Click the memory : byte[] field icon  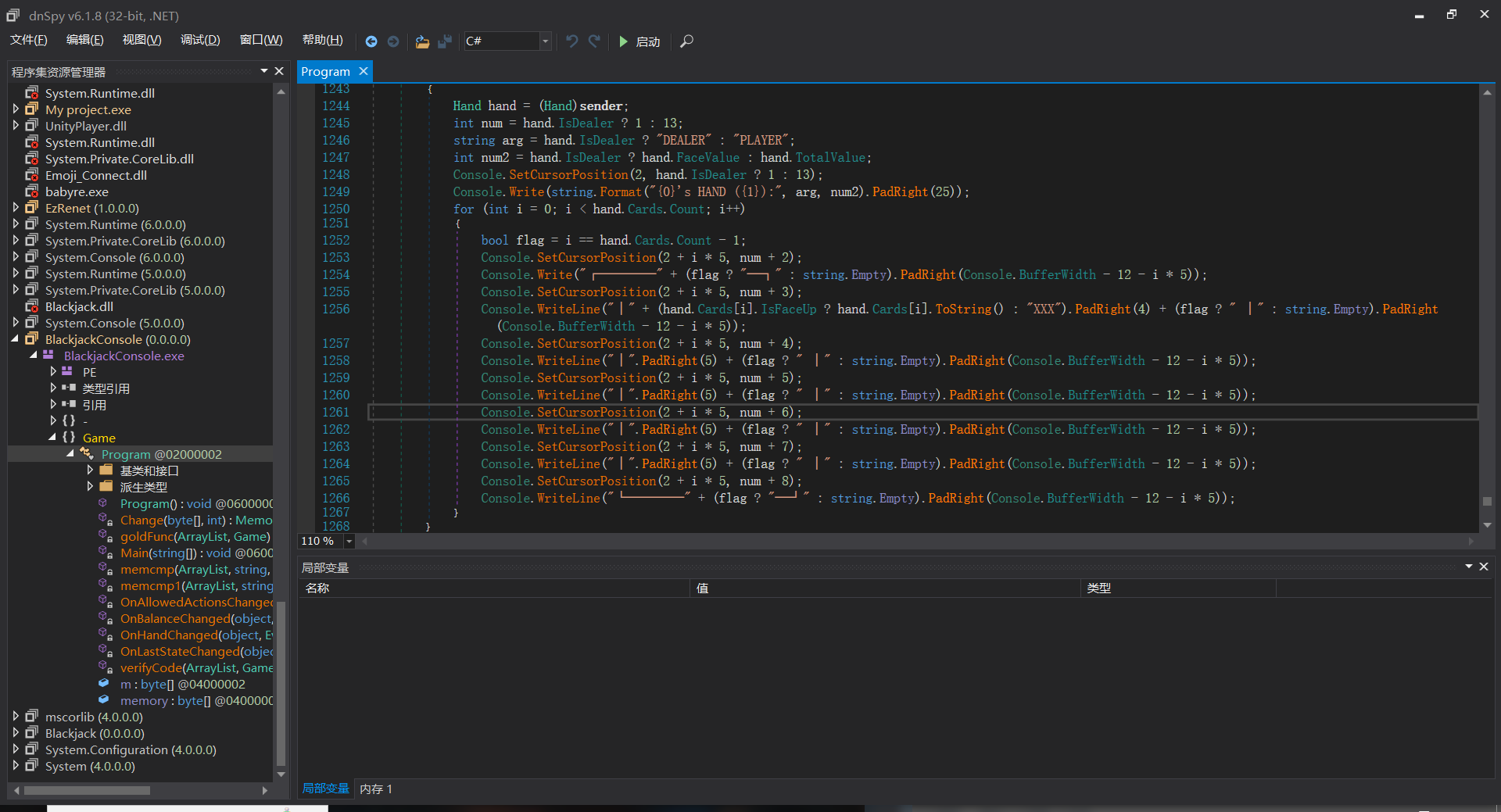(x=105, y=700)
